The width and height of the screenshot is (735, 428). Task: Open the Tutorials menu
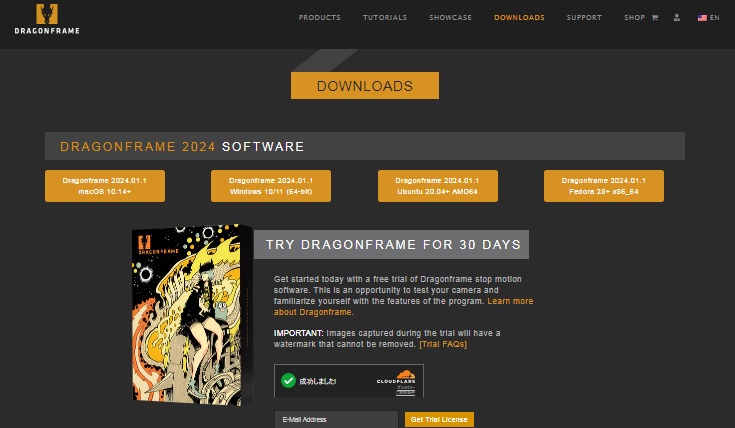pos(385,17)
